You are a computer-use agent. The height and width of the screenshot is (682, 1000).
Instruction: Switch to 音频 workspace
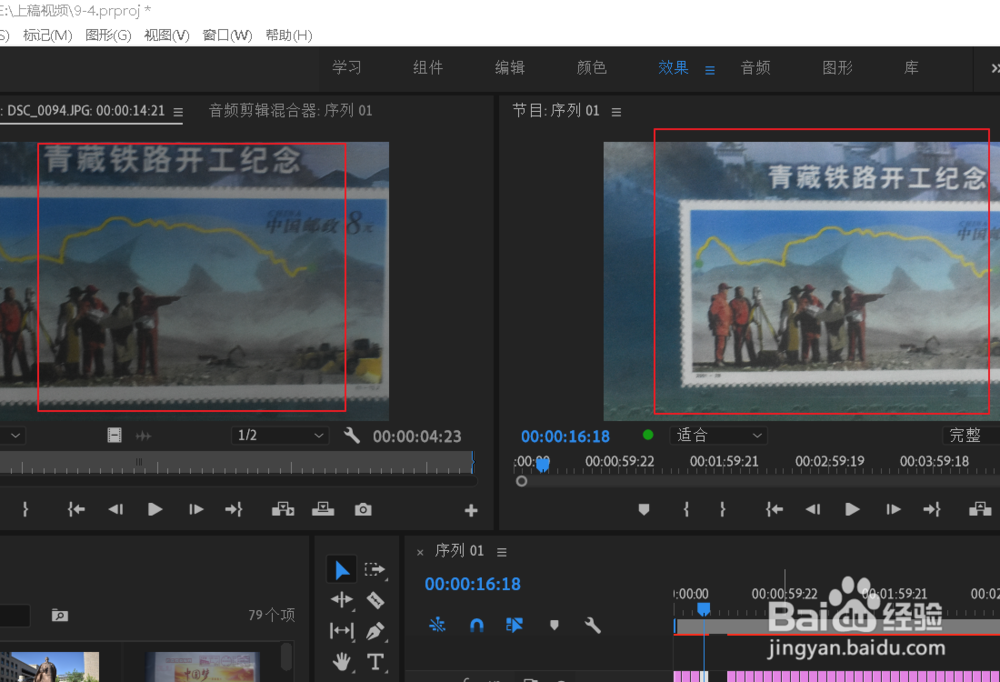(755, 68)
